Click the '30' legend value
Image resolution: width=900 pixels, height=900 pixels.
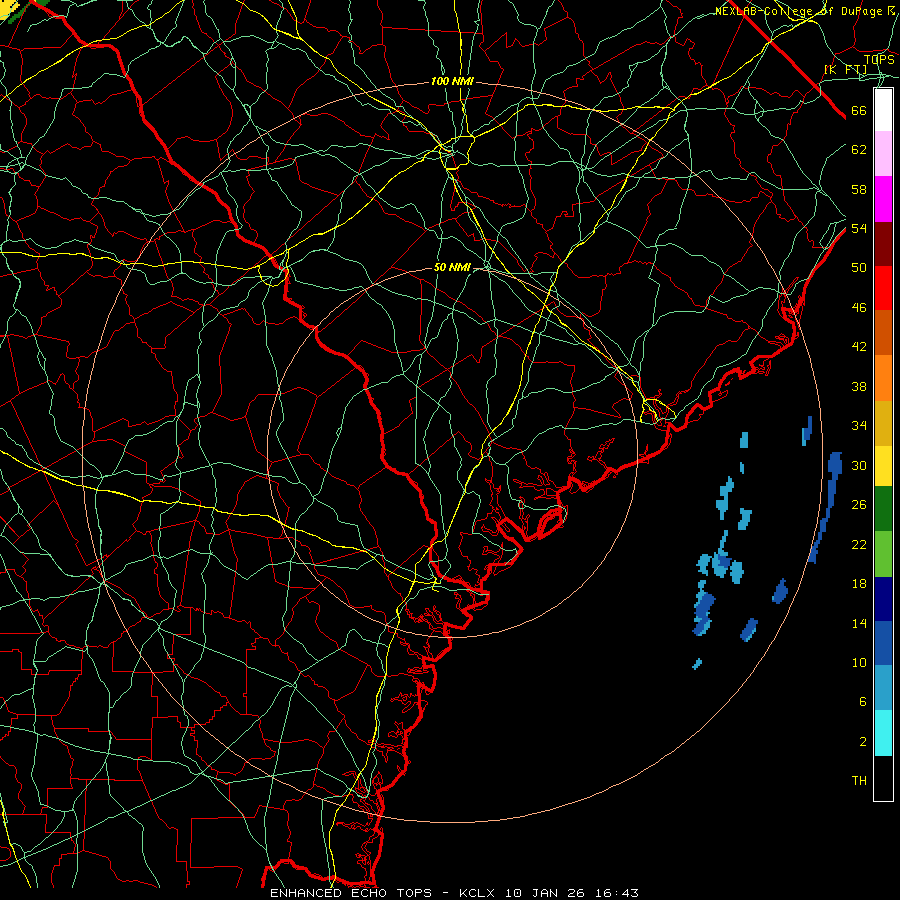tap(859, 465)
